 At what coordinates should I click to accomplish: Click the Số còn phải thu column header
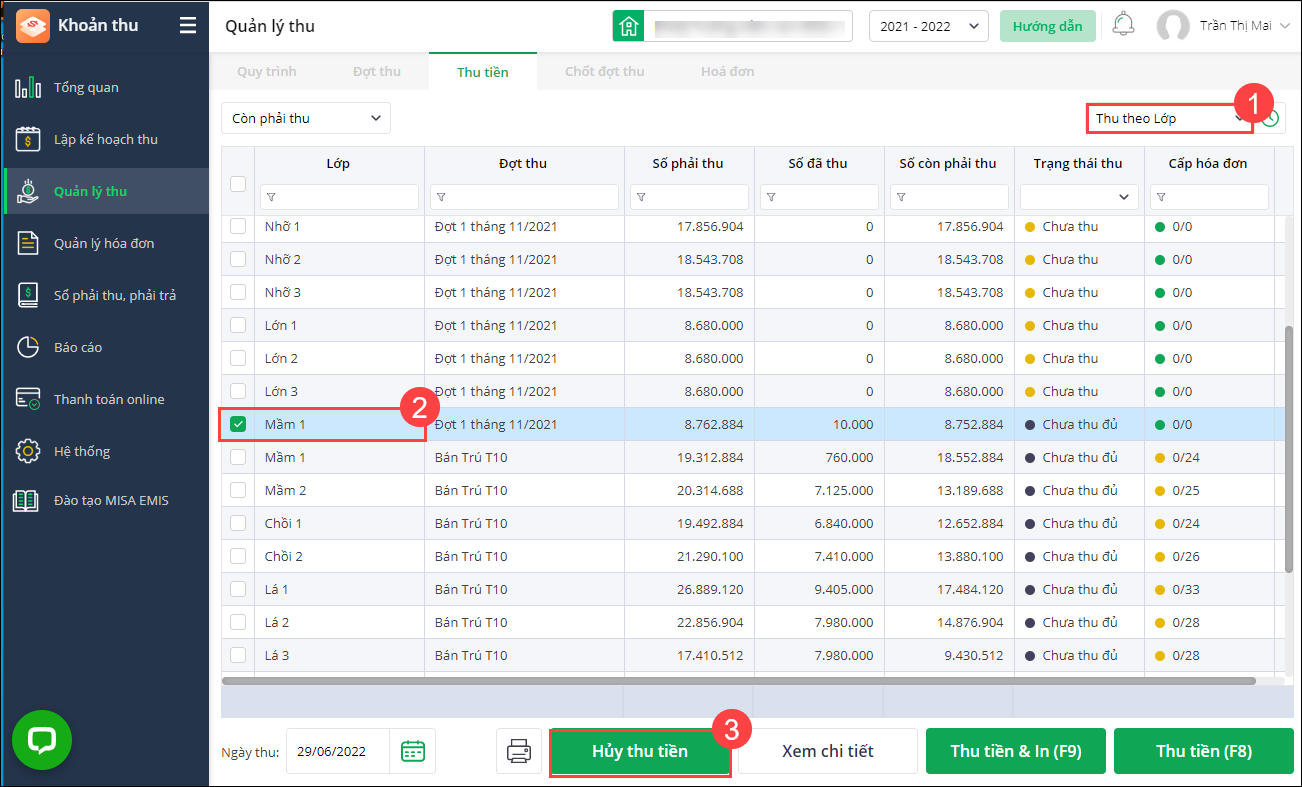[x=948, y=163]
